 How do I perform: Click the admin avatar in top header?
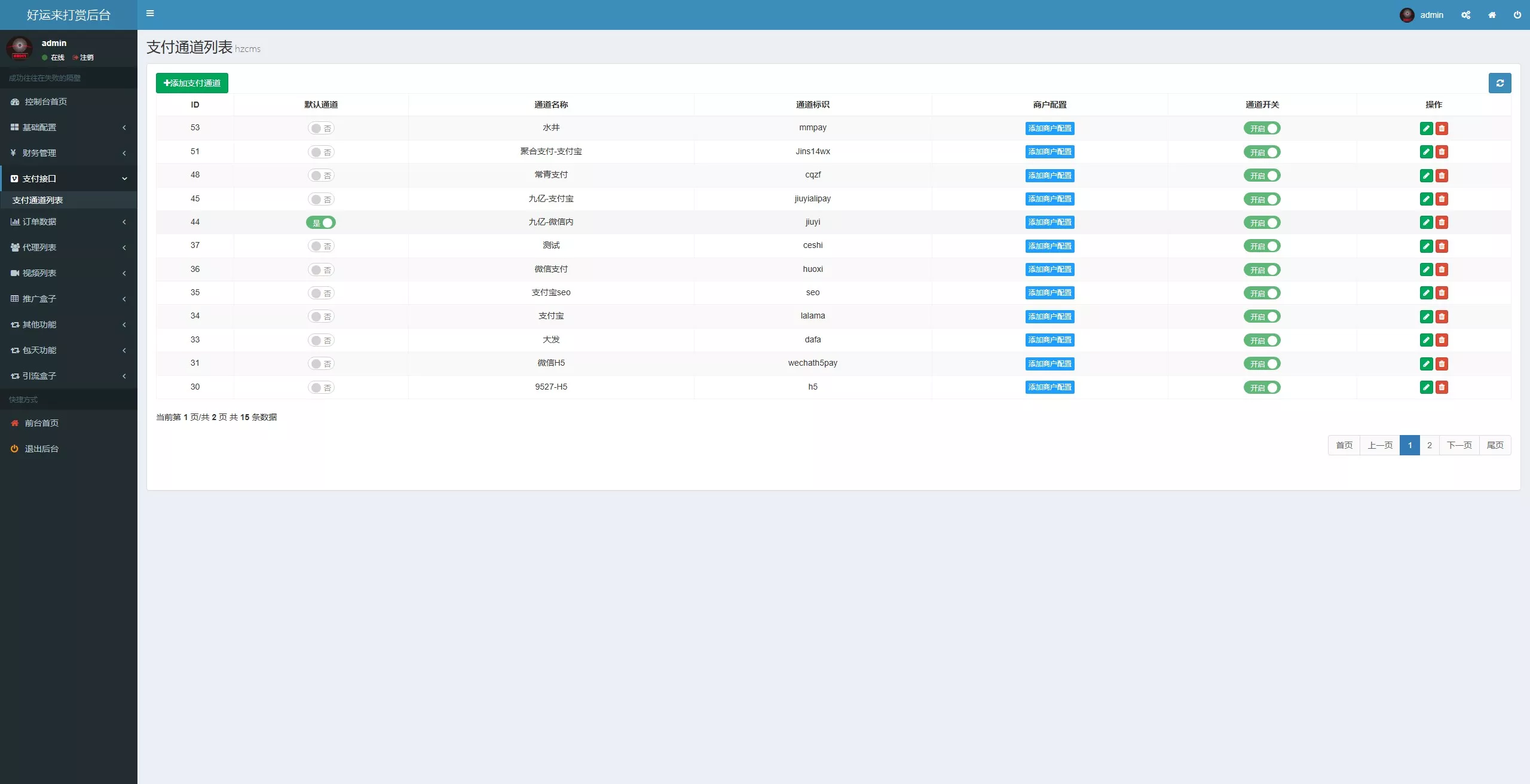point(1407,15)
